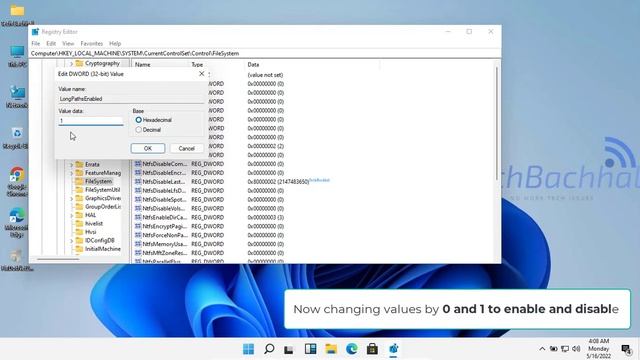Screen dimensions: 640x360
Task: Select the Hvsi key folder
Action: [x=91, y=232]
